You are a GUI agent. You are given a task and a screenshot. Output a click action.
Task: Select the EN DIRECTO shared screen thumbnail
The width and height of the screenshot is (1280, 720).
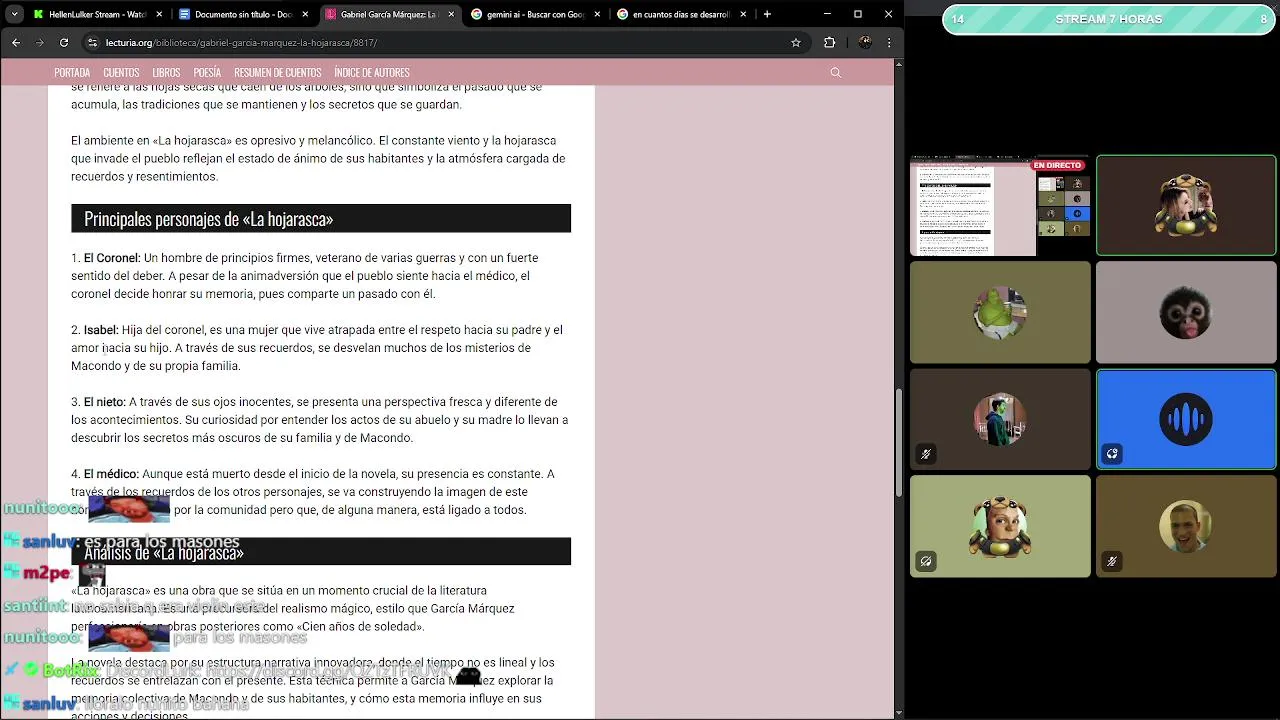[x=1000, y=206]
